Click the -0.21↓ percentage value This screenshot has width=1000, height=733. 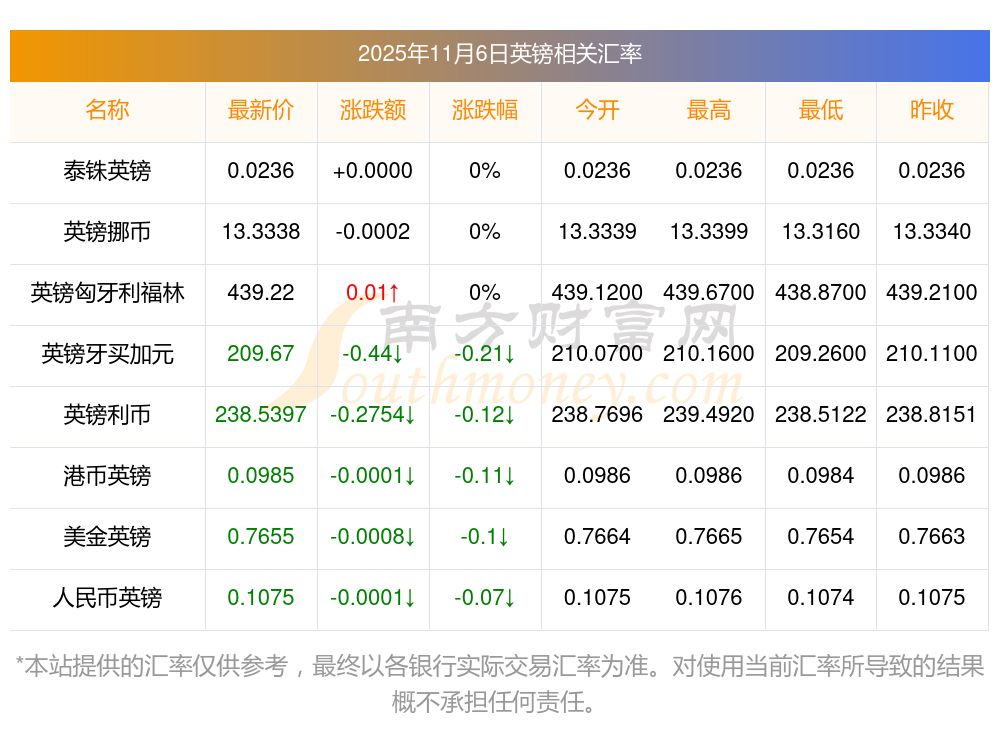click(x=485, y=353)
